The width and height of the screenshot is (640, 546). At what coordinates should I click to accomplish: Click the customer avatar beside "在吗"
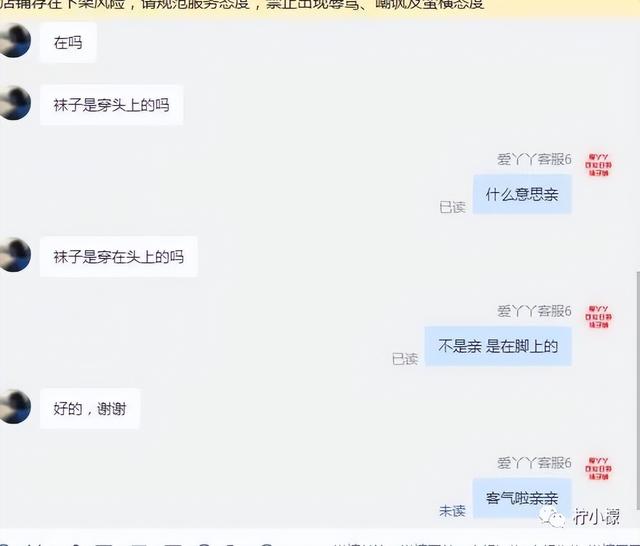click(14, 40)
